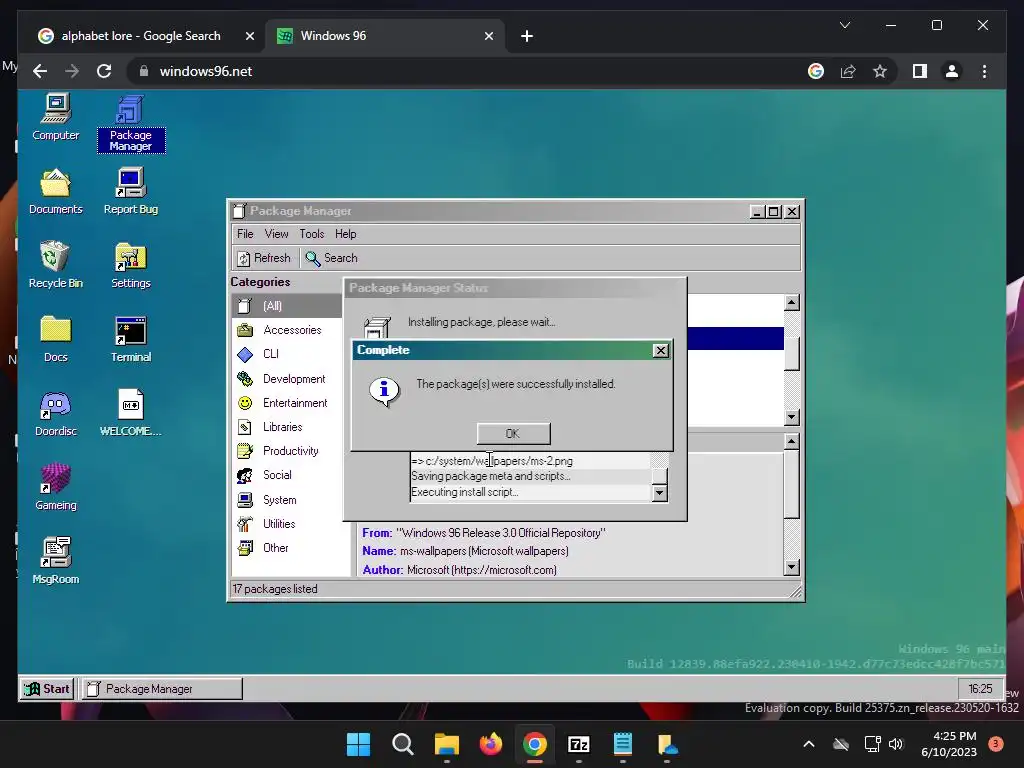
Task: Open Chrome side panel icon
Action: [920, 71]
